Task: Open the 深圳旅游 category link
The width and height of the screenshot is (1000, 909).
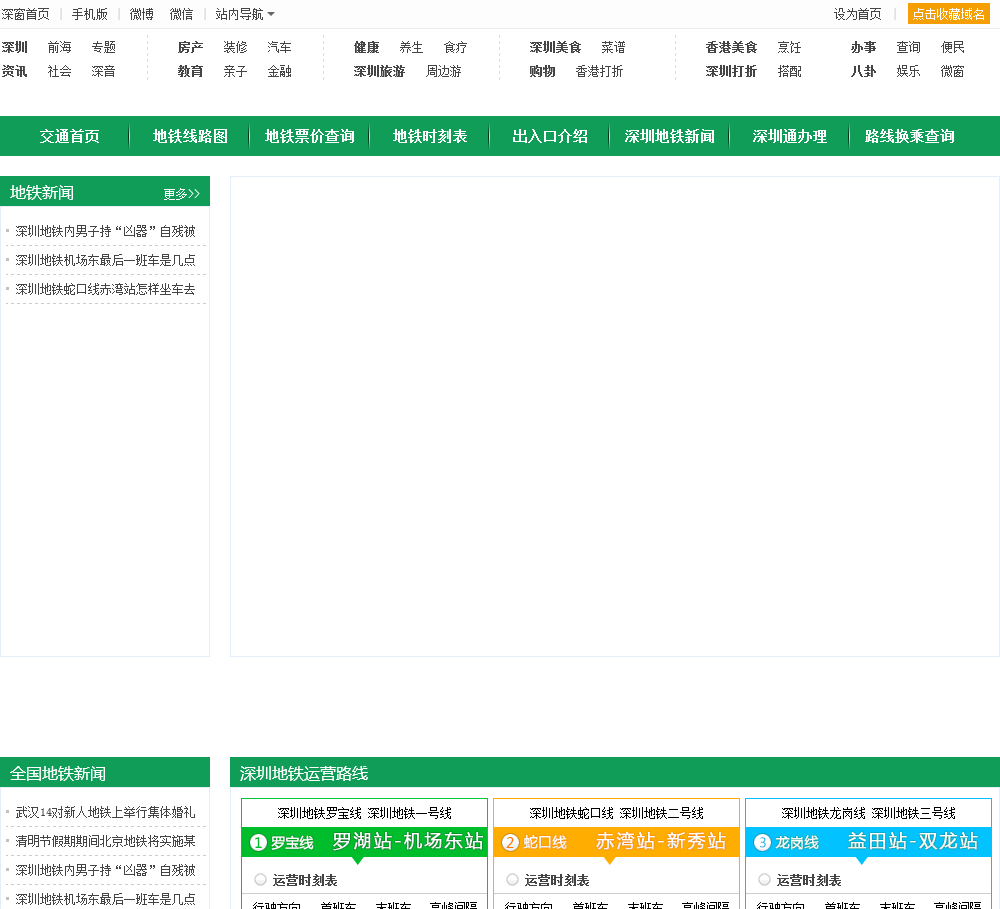Action: click(x=379, y=72)
